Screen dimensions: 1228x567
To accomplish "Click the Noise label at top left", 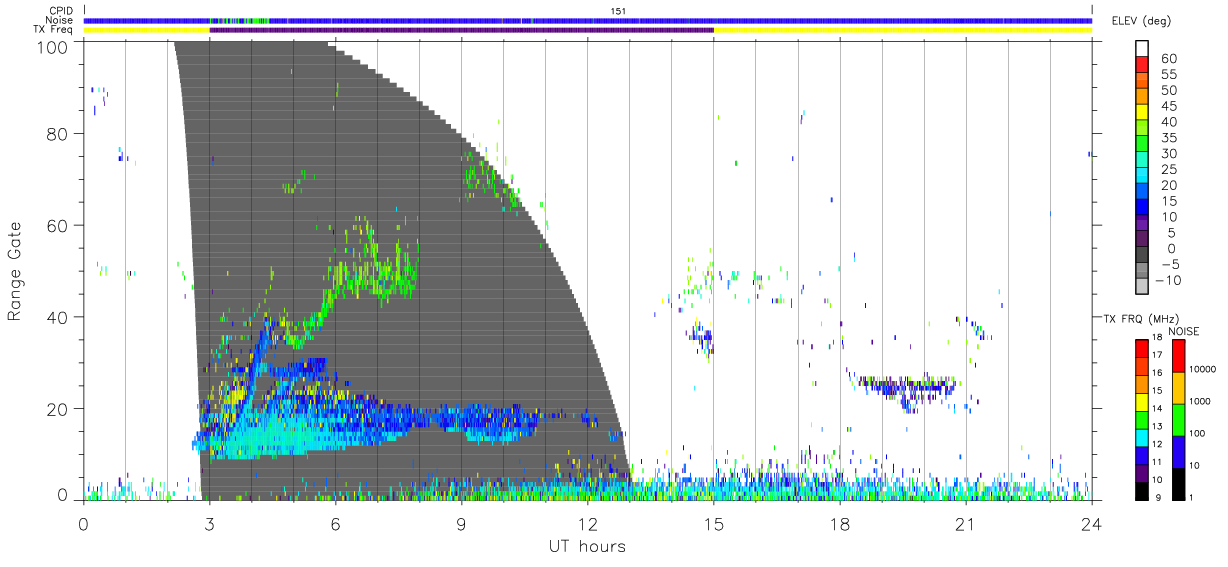I will coord(61,20).
